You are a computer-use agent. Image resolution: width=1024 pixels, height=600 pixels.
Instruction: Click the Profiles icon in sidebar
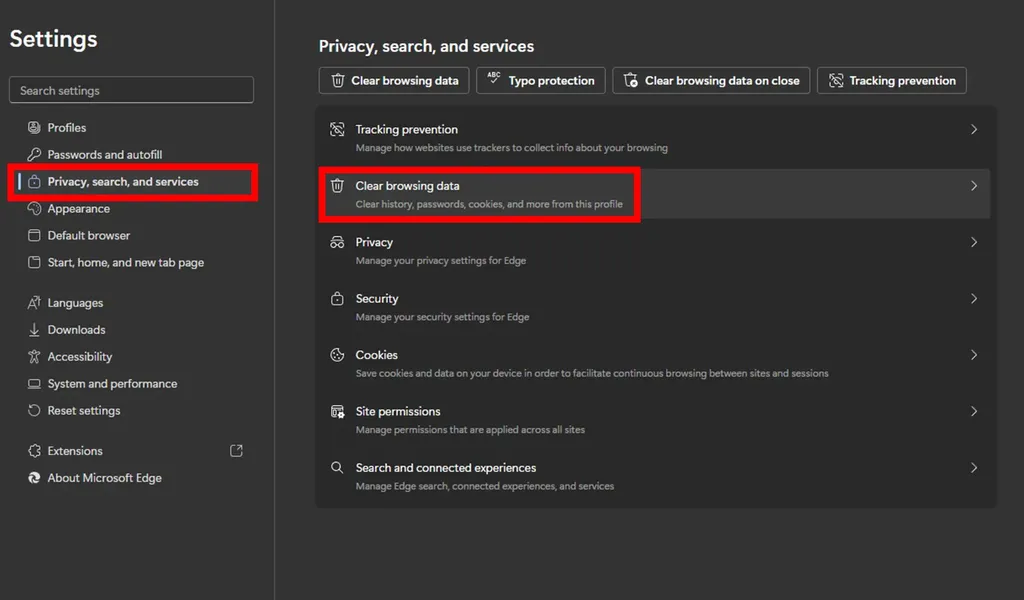pos(34,128)
